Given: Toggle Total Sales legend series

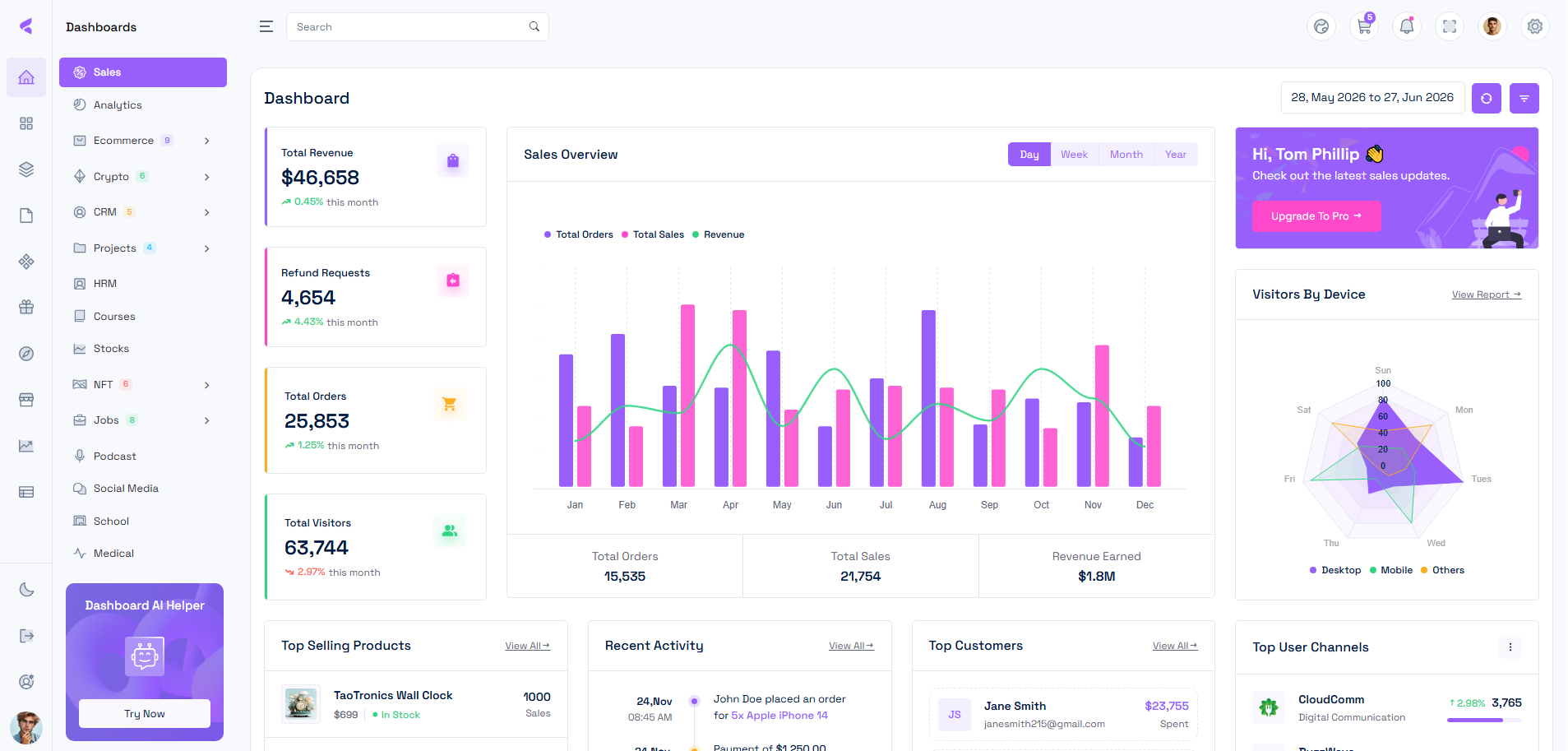Looking at the screenshot, I should 653,234.
